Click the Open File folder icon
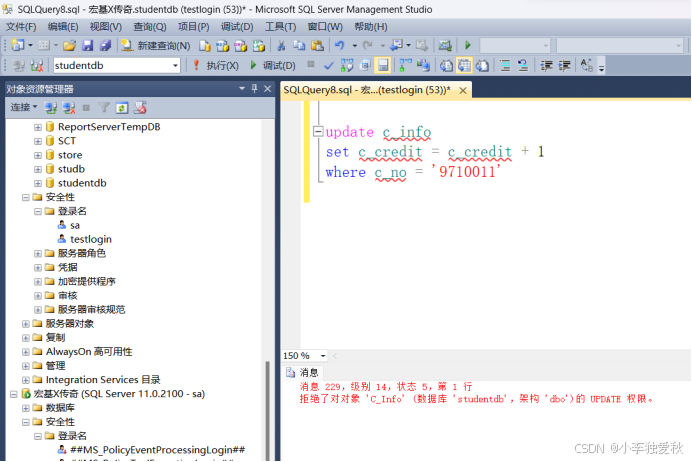 click(x=69, y=45)
